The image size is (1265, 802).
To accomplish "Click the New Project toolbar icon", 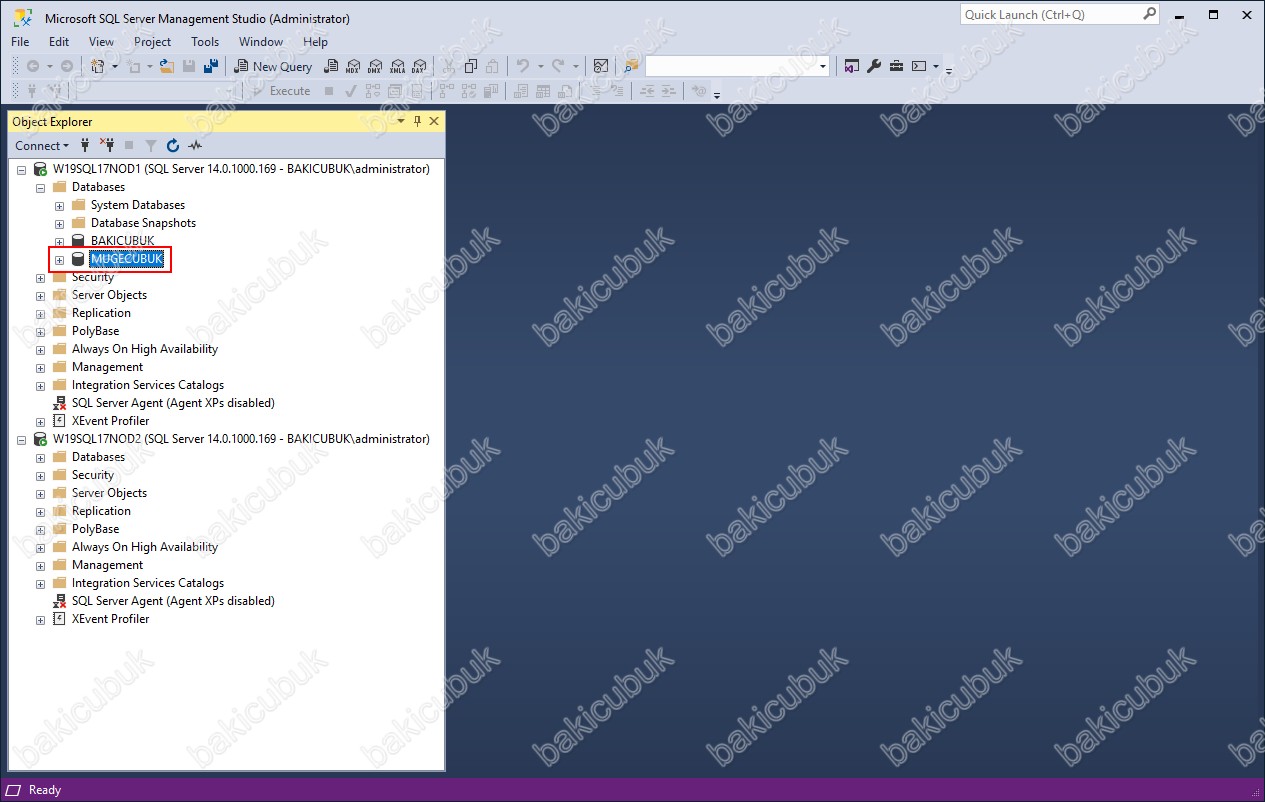I will [x=98, y=66].
